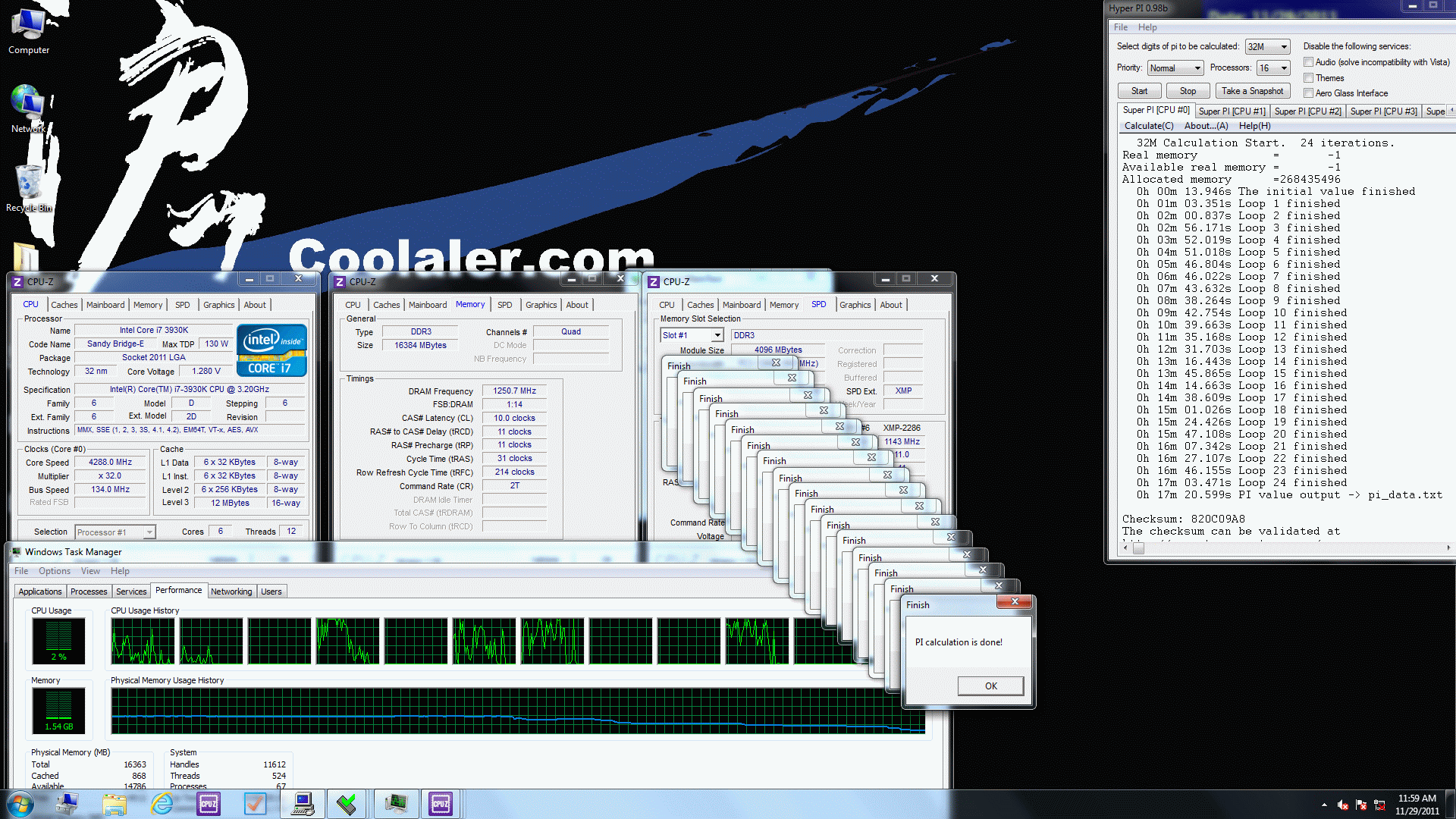Switch to Networking tab in Task Manager
Image resolution: width=1456 pixels, height=819 pixels.
tap(231, 591)
